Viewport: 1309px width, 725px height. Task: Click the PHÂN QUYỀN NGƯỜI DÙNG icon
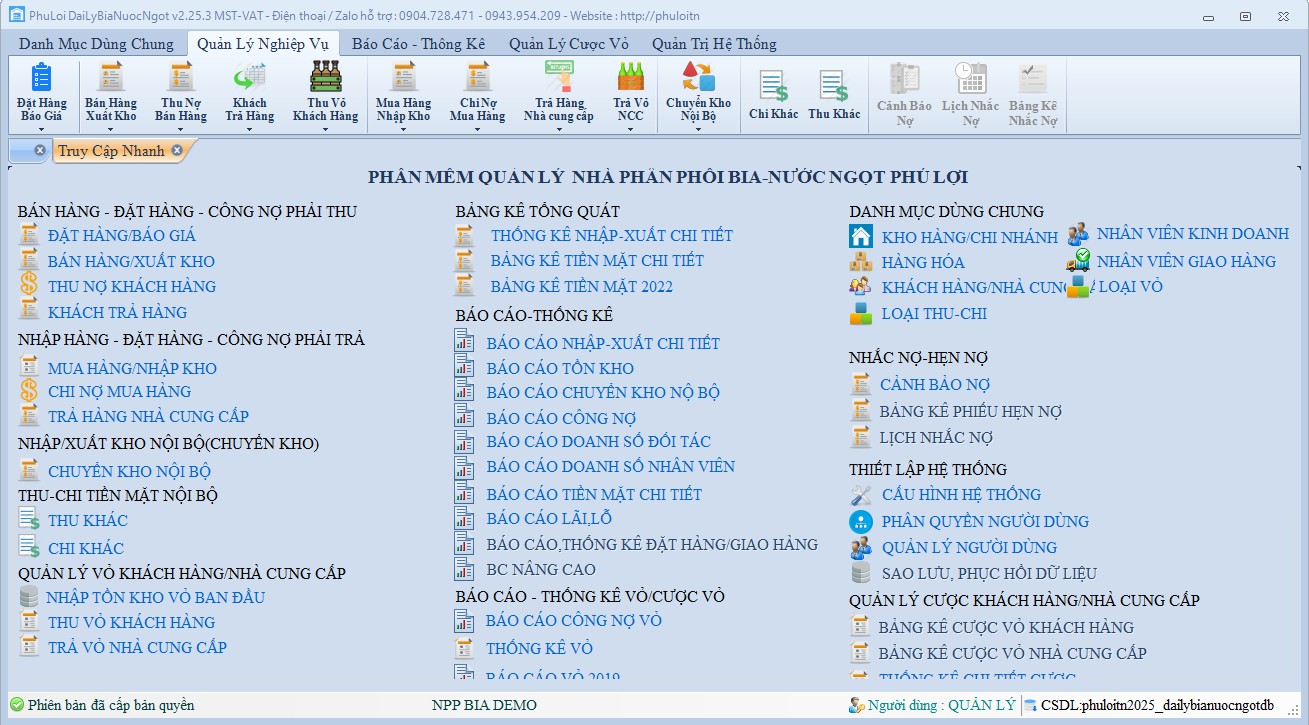(860, 521)
